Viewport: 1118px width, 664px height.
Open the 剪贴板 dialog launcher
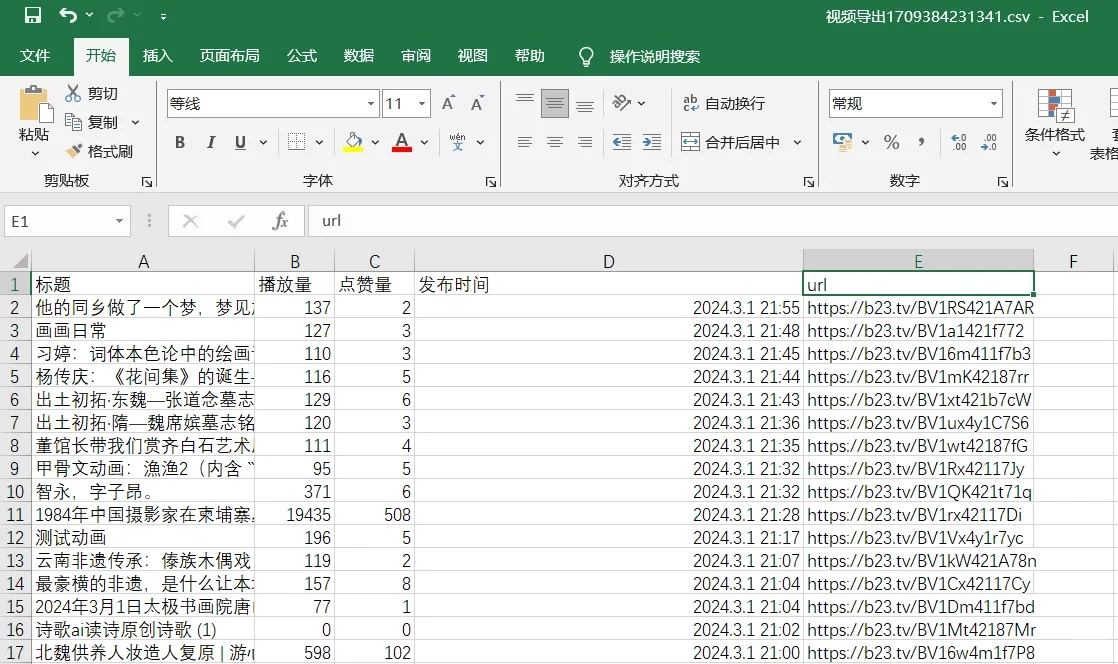pyautogui.click(x=147, y=182)
